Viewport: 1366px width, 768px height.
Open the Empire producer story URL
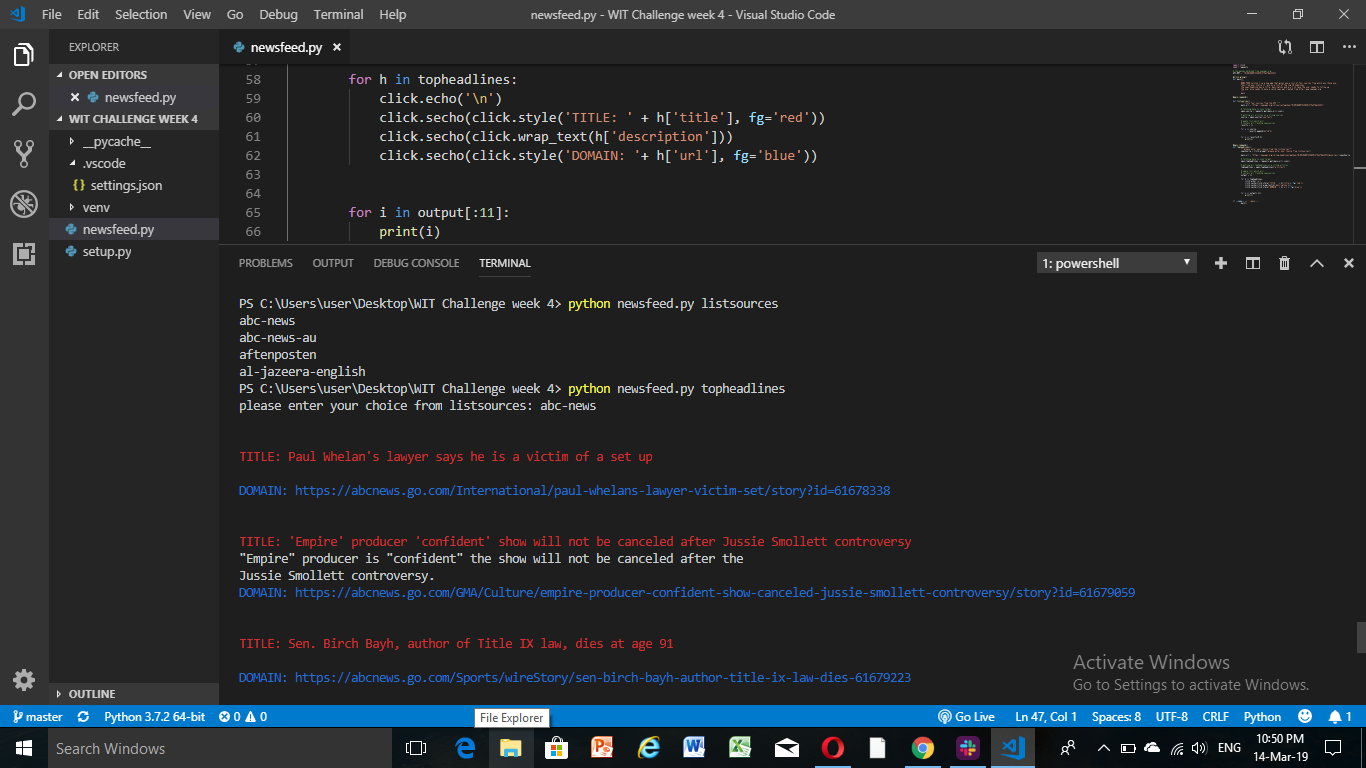715,593
